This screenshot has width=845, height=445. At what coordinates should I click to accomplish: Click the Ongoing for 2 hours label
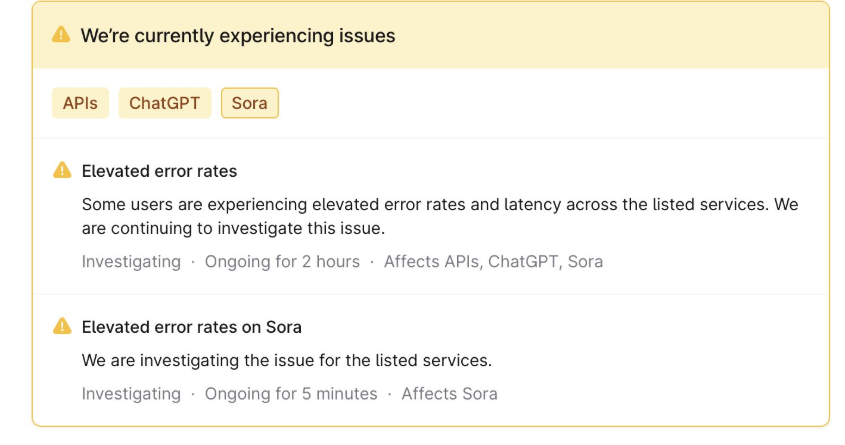[x=282, y=262]
